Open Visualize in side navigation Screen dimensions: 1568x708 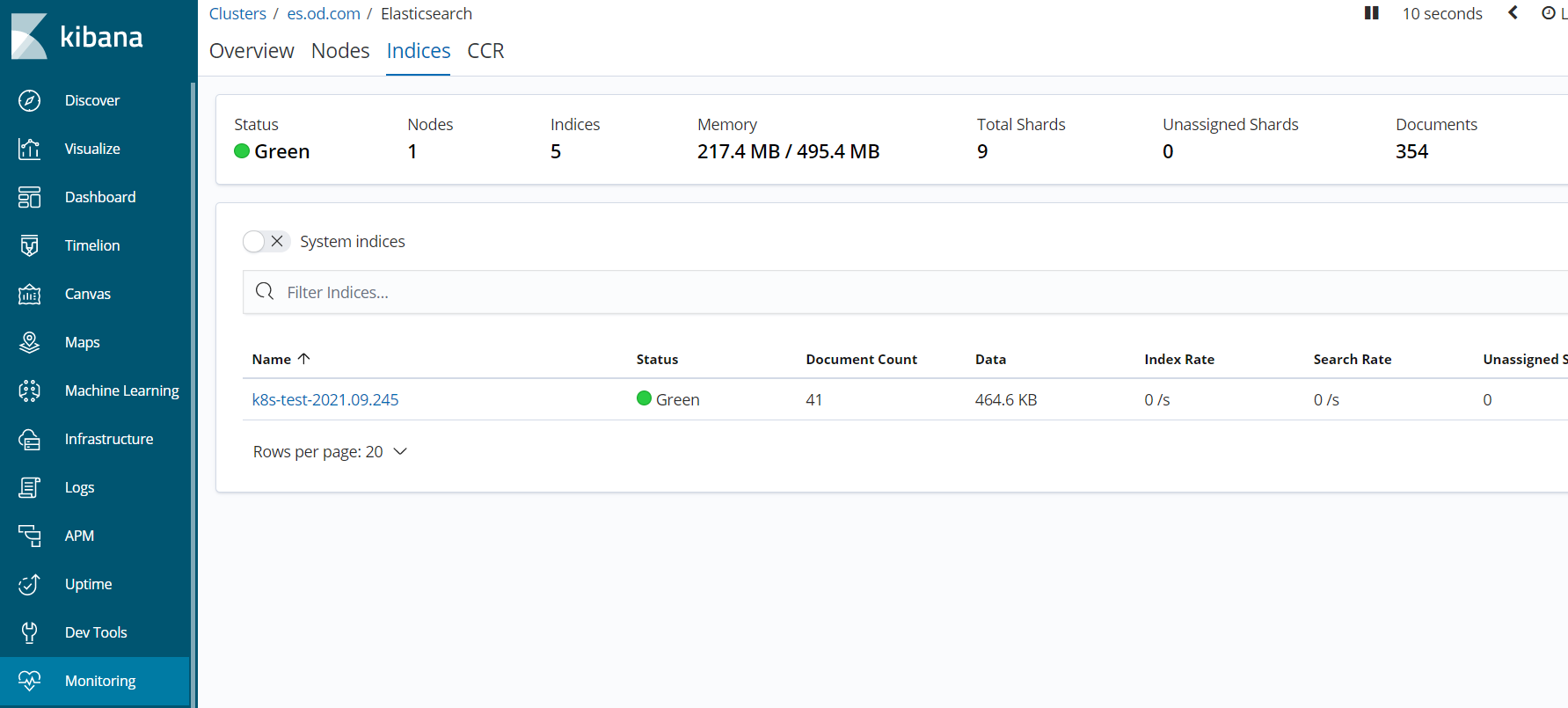pyautogui.click(x=92, y=149)
